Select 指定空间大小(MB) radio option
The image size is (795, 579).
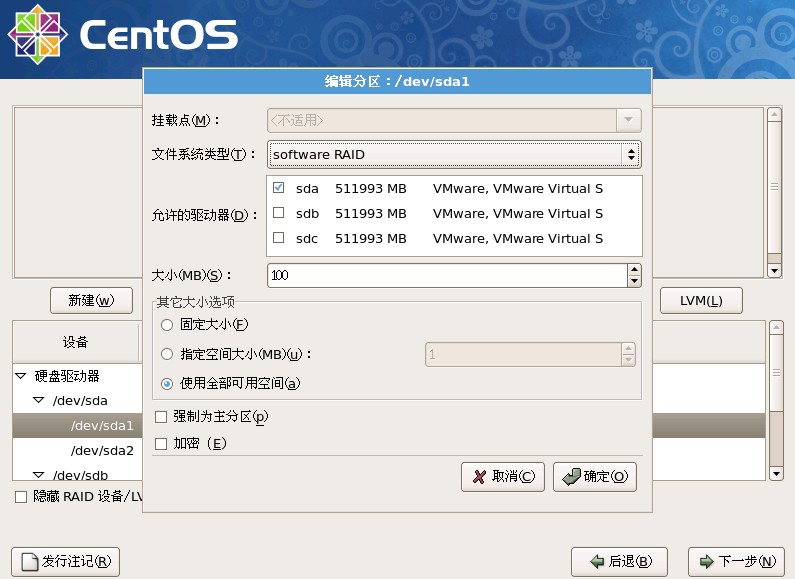(167, 354)
